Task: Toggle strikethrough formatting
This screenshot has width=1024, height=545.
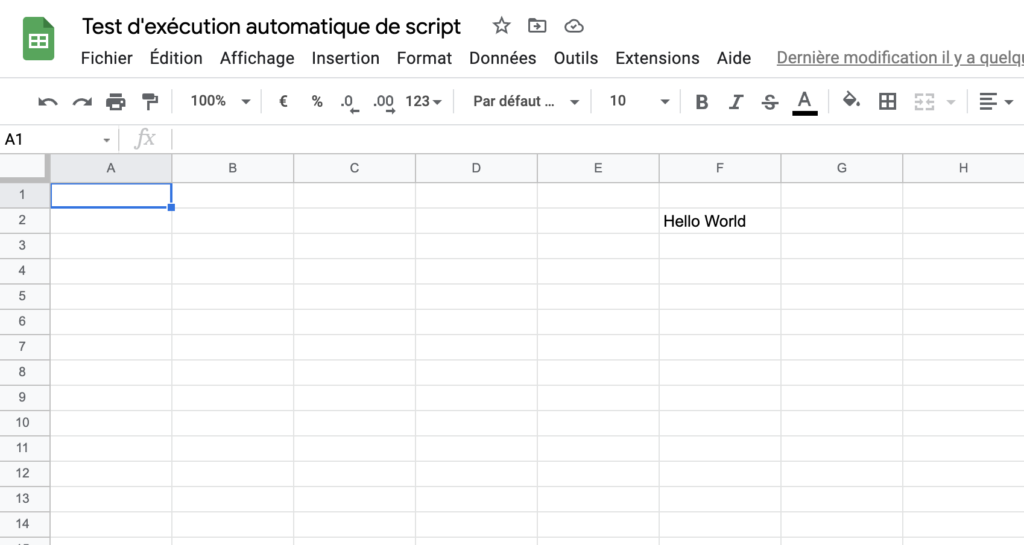Action: tap(769, 102)
